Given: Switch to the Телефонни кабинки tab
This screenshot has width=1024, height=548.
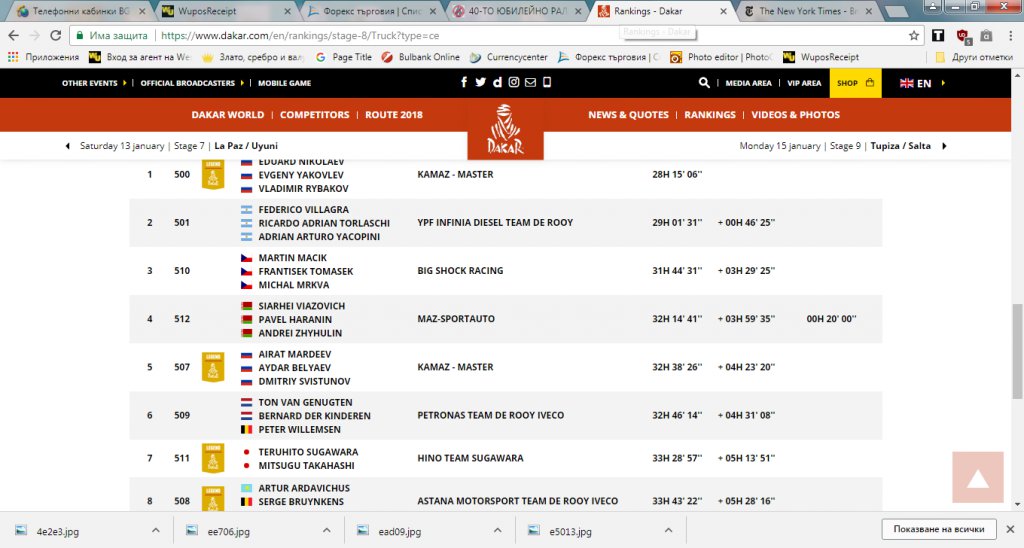Looking at the screenshot, I should 82,11.
